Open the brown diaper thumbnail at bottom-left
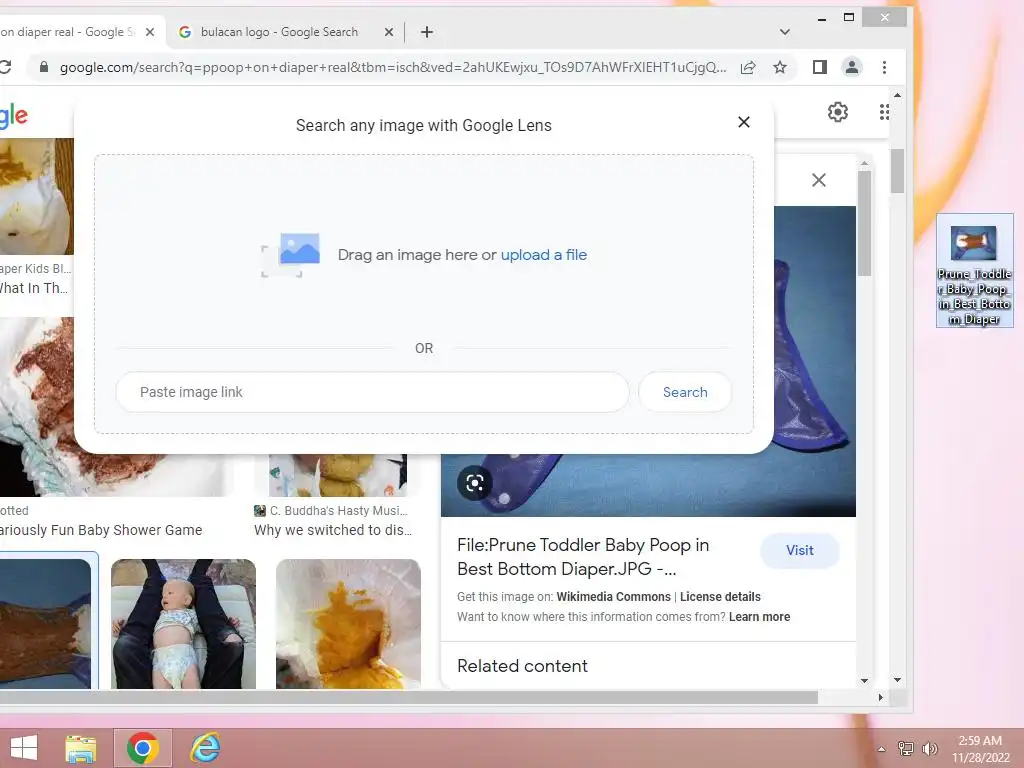Viewport: 1024px width, 768px height. (x=45, y=624)
